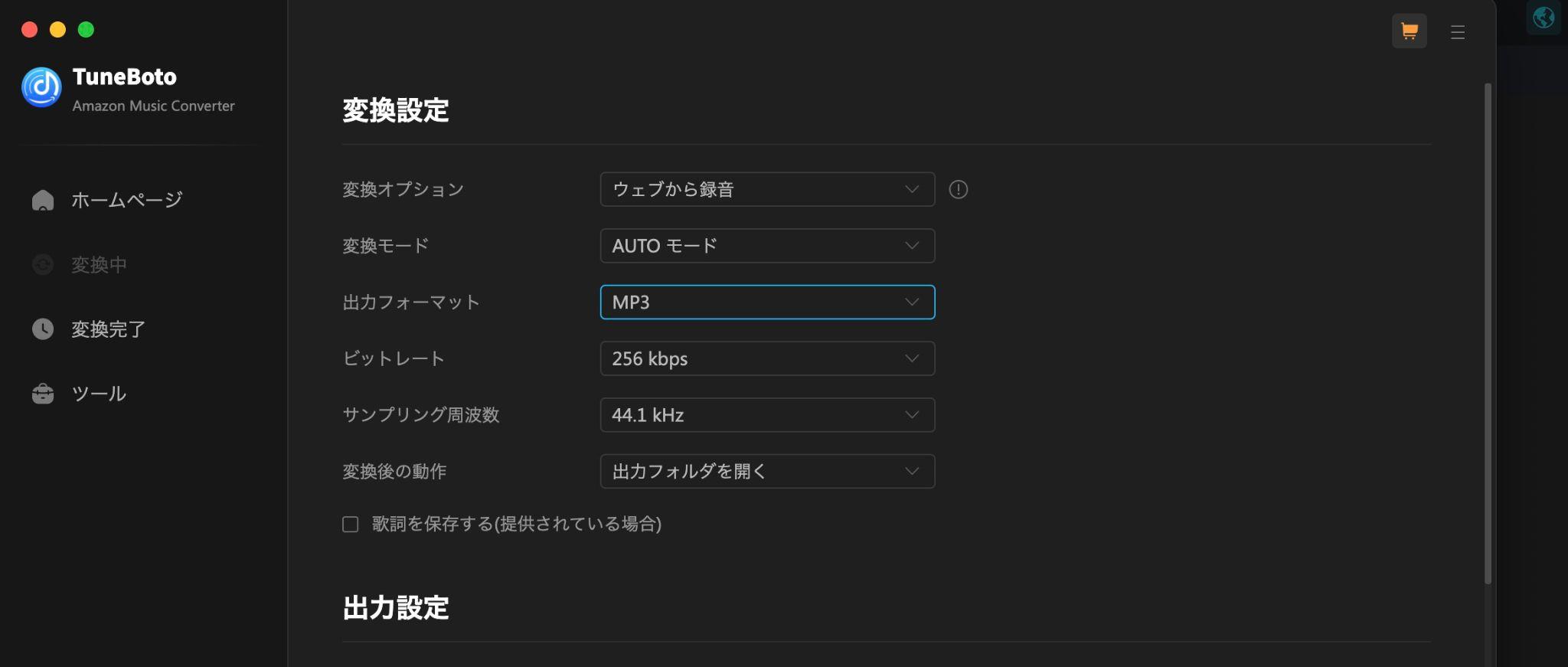
Task: Click the TuneBoto app logo icon
Action: pos(41,87)
